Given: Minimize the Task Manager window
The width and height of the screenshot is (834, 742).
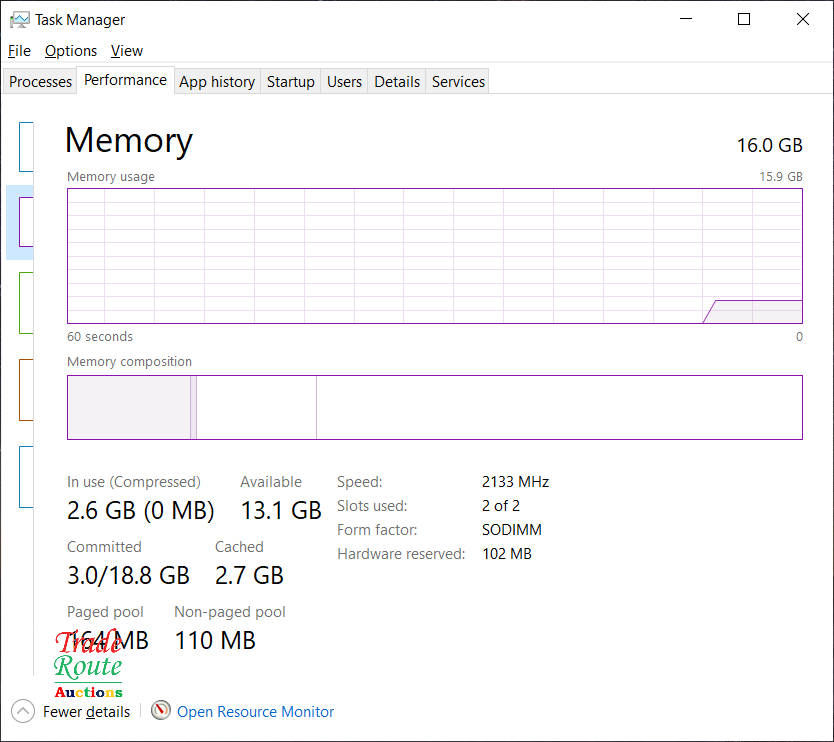Looking at the screenshot, I should click(686, 20).
